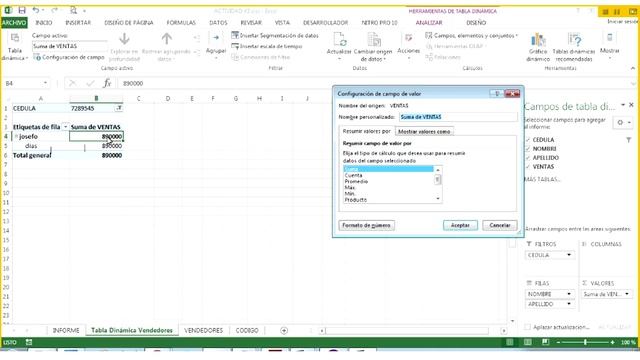The image size is (640, 360).
Task: Click the Agrupar arrow icon
Action: click(x=216, y=38)
